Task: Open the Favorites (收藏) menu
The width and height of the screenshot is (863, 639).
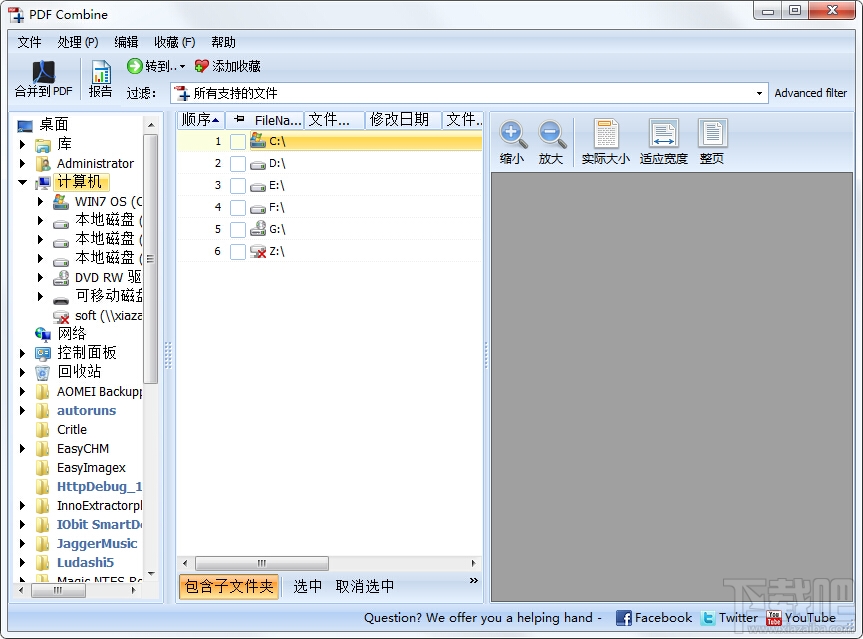Action: pos(174,42)
